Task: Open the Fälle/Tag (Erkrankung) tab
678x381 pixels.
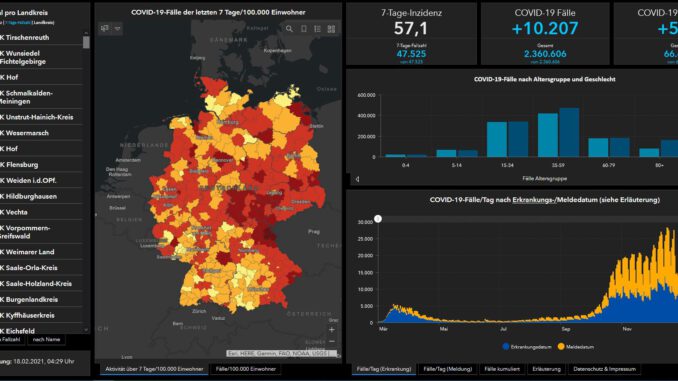Action: pos(384,369)
